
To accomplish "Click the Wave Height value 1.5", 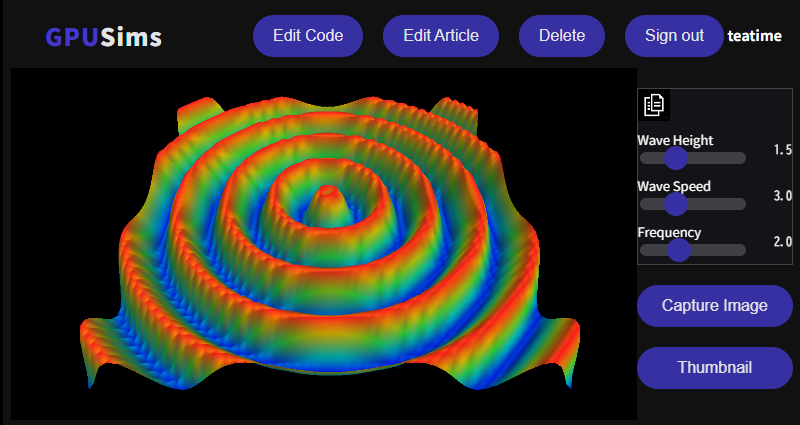I will tap(783, 150).
